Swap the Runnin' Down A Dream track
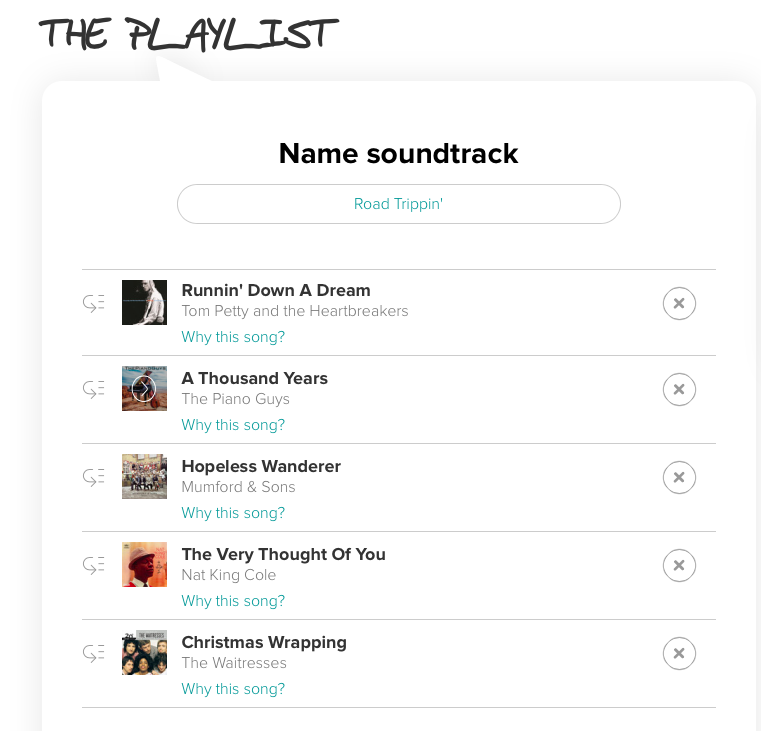Screen dimensions: 761x731 click(94, 303)
